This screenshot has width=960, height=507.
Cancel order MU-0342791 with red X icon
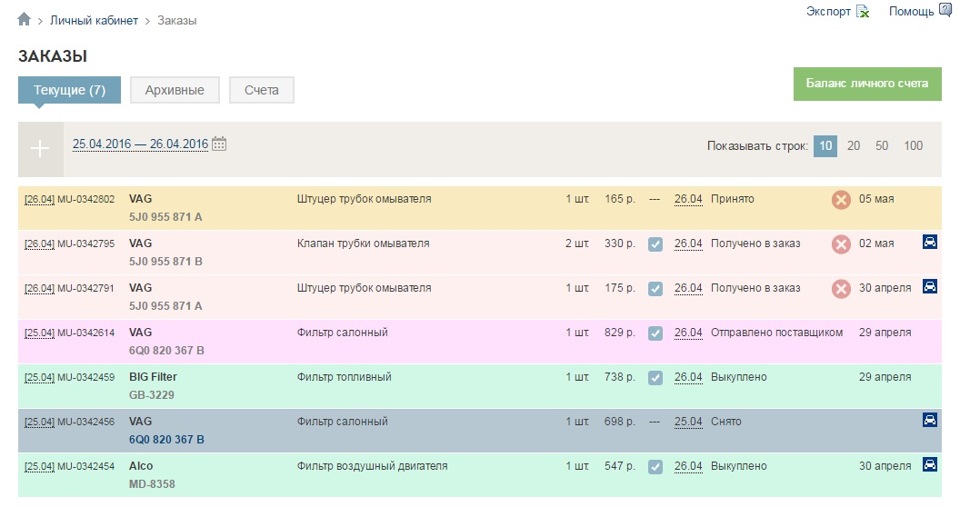[x=841, y=288]
